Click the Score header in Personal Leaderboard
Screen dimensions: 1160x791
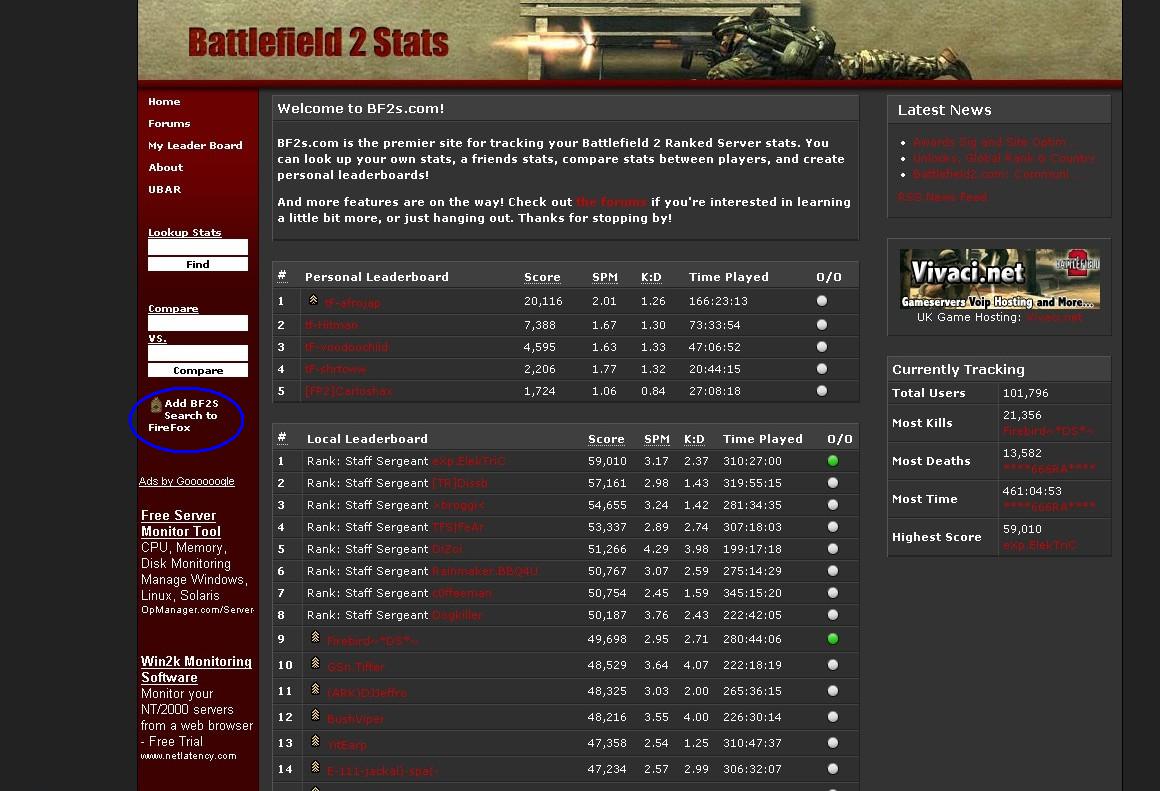point(542,277)
